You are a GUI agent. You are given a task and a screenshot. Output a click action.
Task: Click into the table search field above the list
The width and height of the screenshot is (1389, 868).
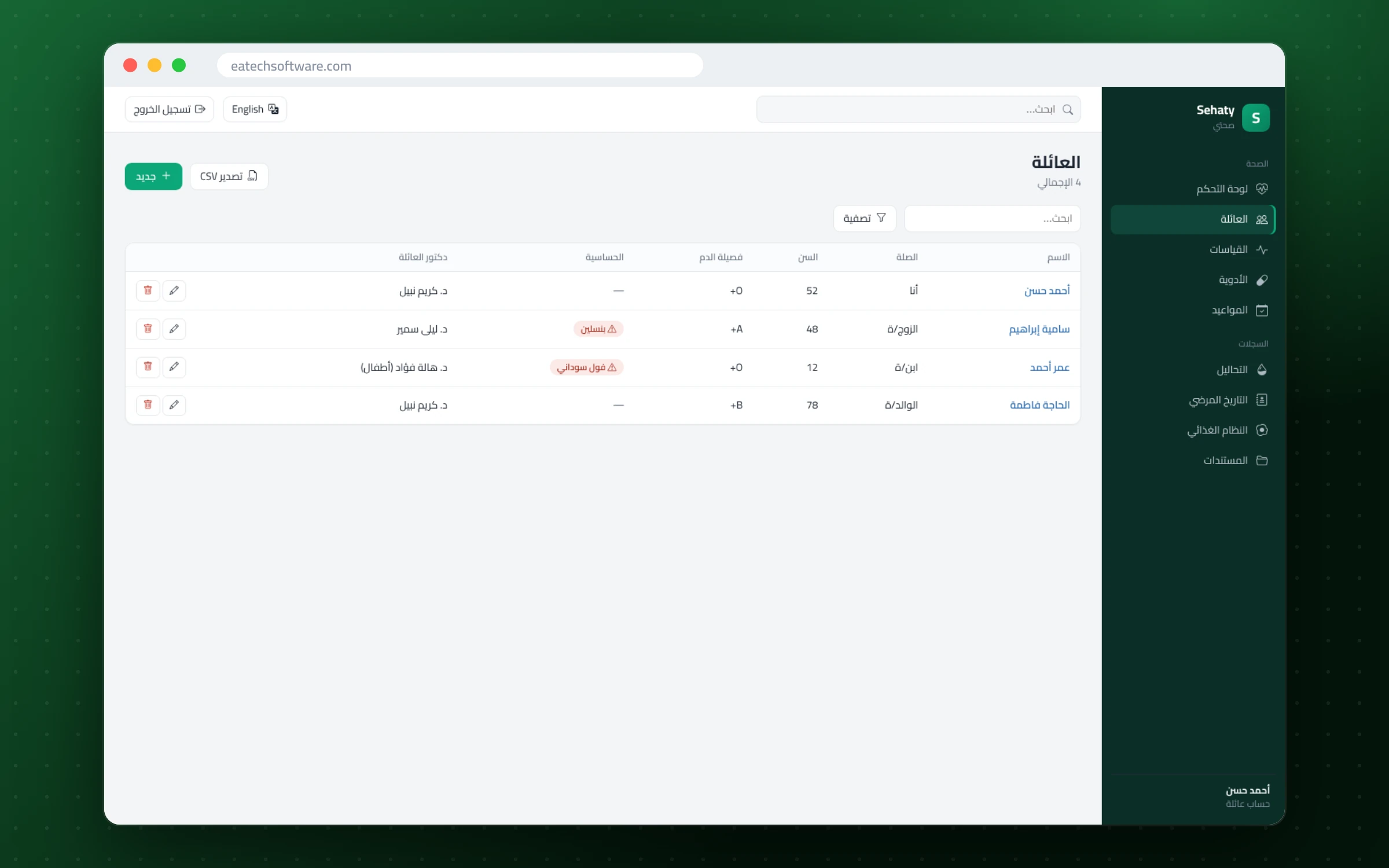993,218
